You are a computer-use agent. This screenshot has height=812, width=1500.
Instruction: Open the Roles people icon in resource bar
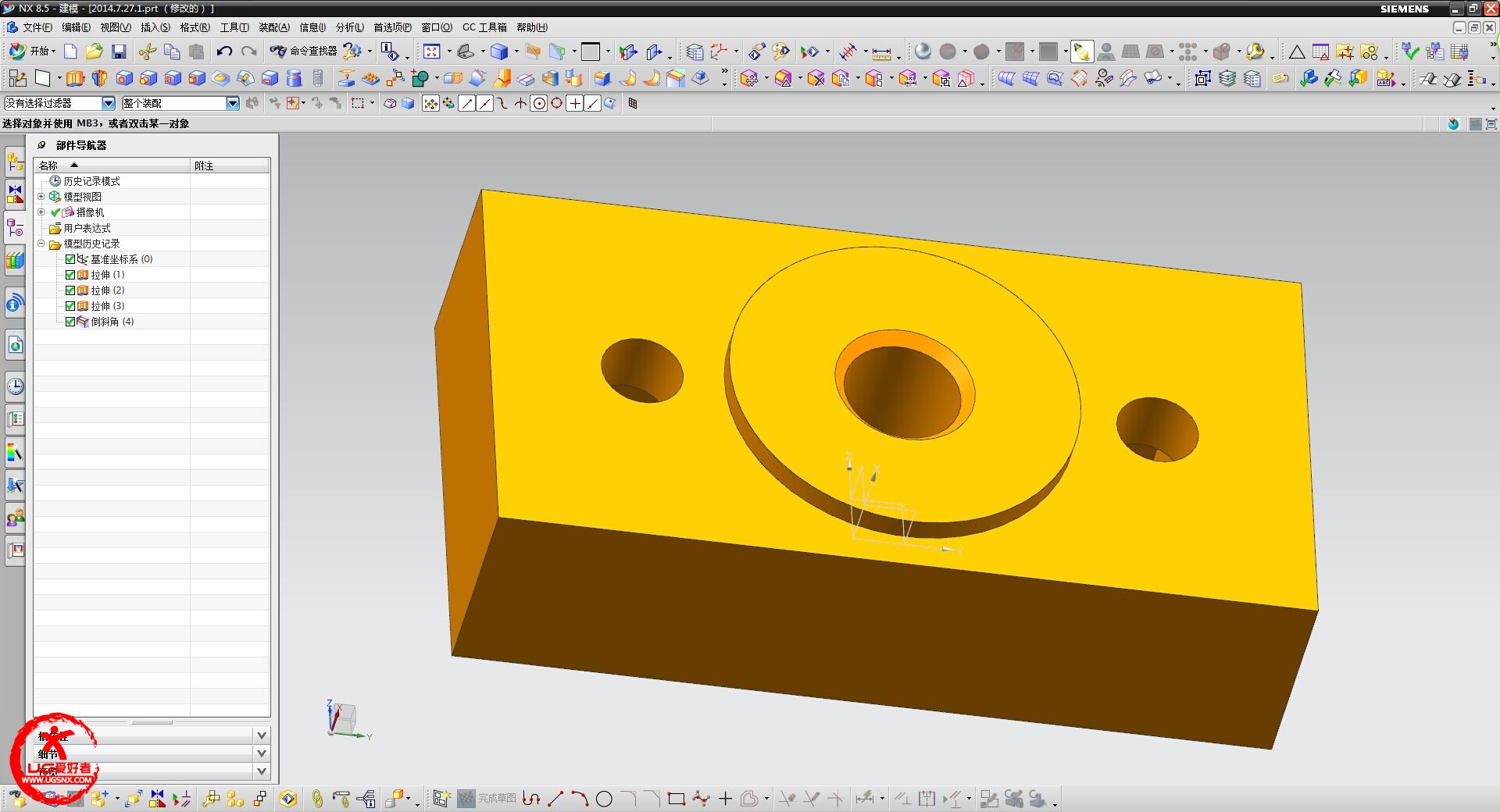tap(16, 518)
